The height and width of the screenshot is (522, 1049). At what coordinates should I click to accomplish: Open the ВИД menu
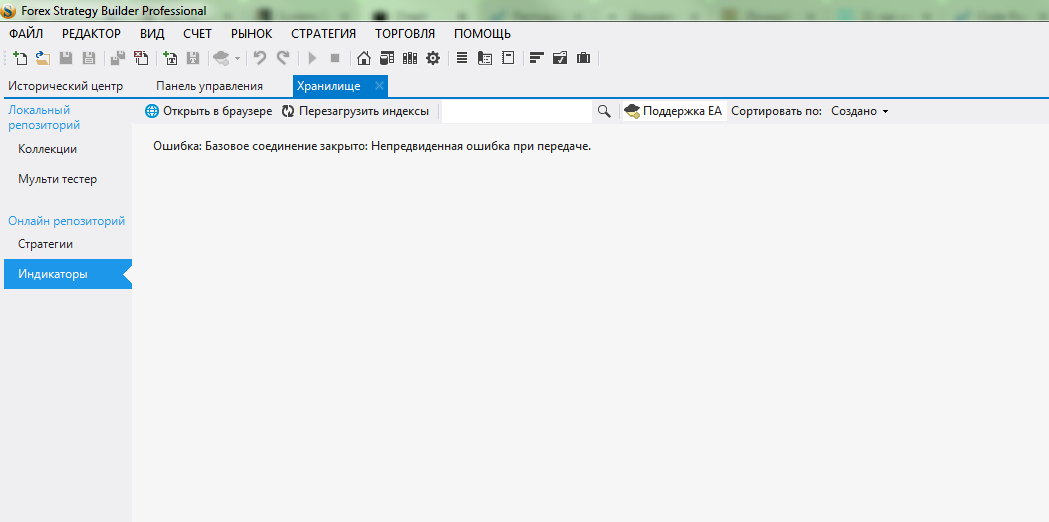[x=152, y=33]
